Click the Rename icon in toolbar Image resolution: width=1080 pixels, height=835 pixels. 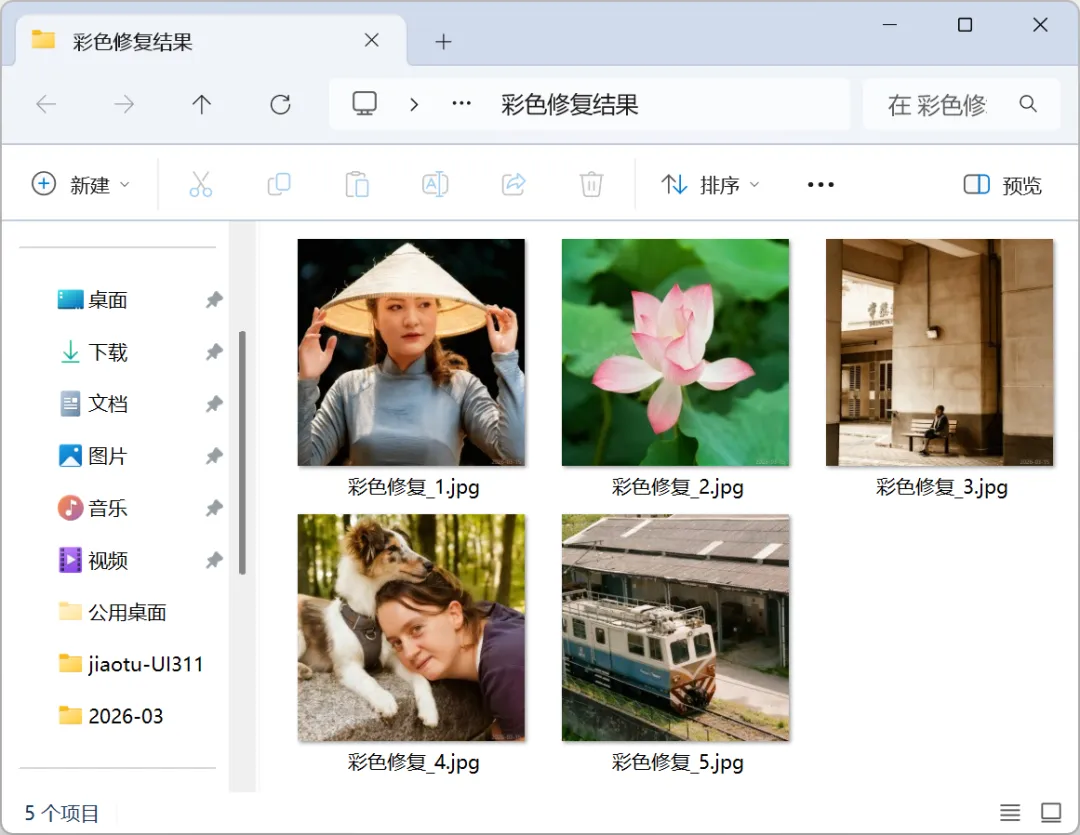point(435,185)
